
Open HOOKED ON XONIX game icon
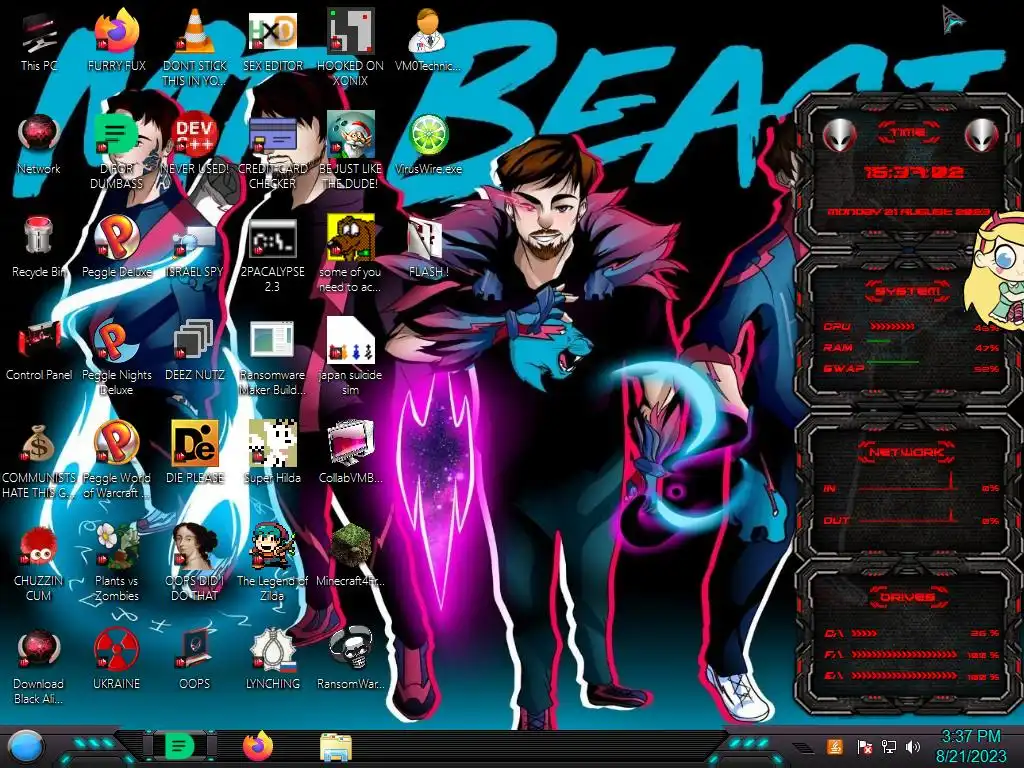pyautogui.click(x=350, y=47)
